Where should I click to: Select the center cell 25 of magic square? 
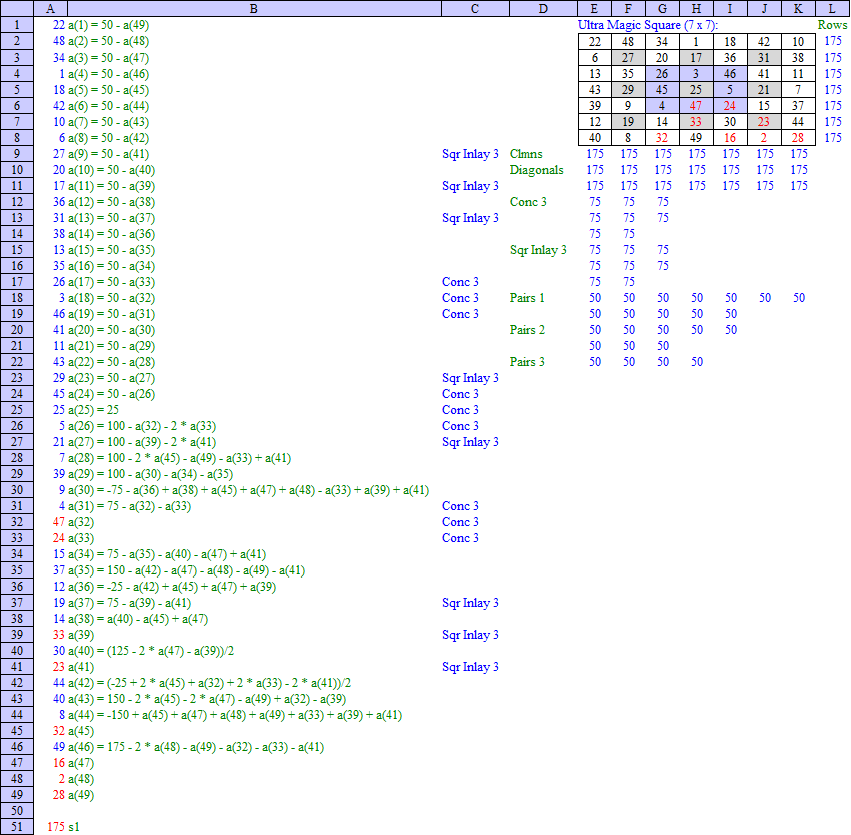click(x=696, y=90)
